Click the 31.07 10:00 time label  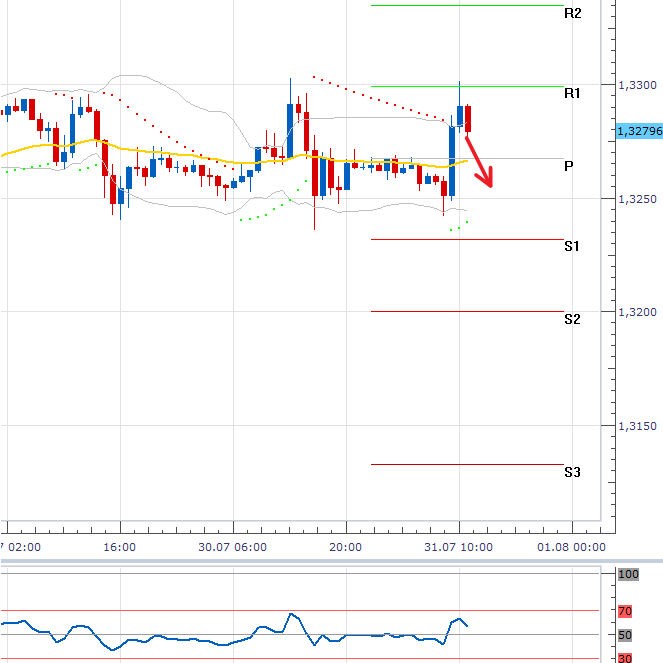[458, 547]
